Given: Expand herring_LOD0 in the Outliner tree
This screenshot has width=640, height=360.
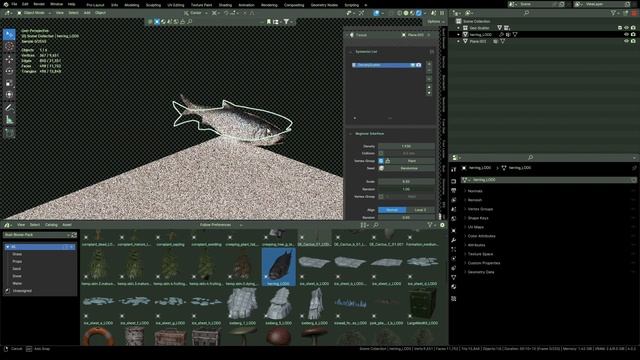Looking at the screenshot, I should (x=458, y=35).
